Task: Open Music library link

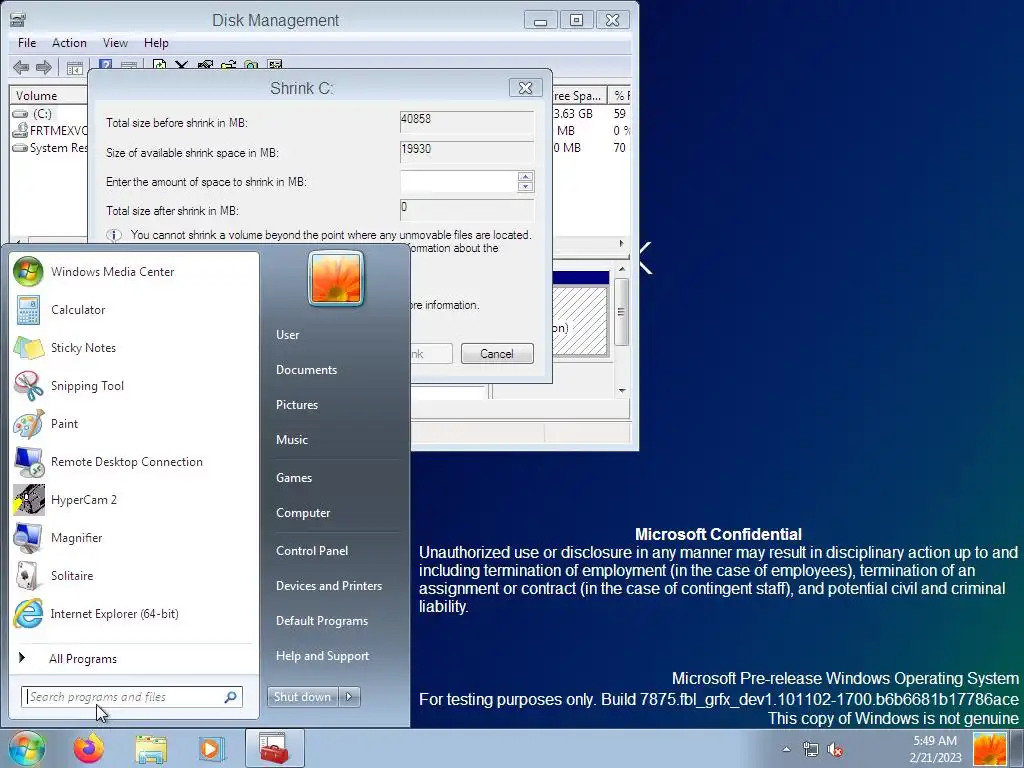Action: [292, 440]
